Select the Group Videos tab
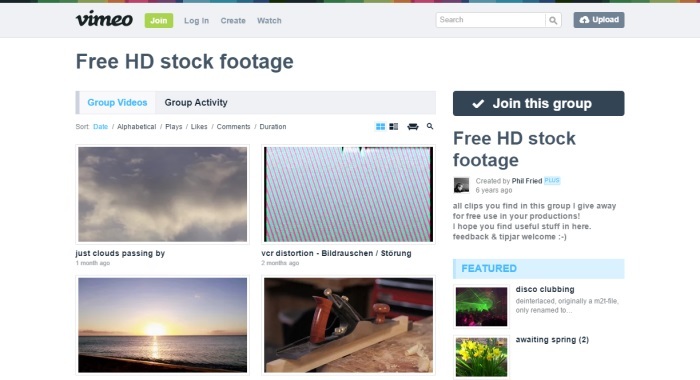Screen dimensions: 700x380 pyautogui.click(x=117, y=103)
